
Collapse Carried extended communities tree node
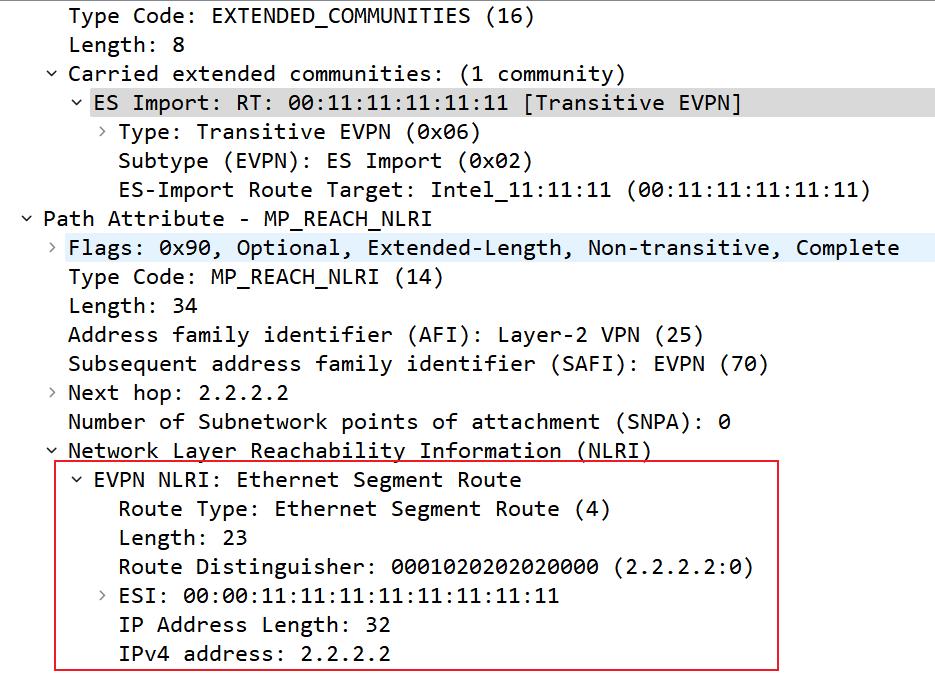pos(52,74)
